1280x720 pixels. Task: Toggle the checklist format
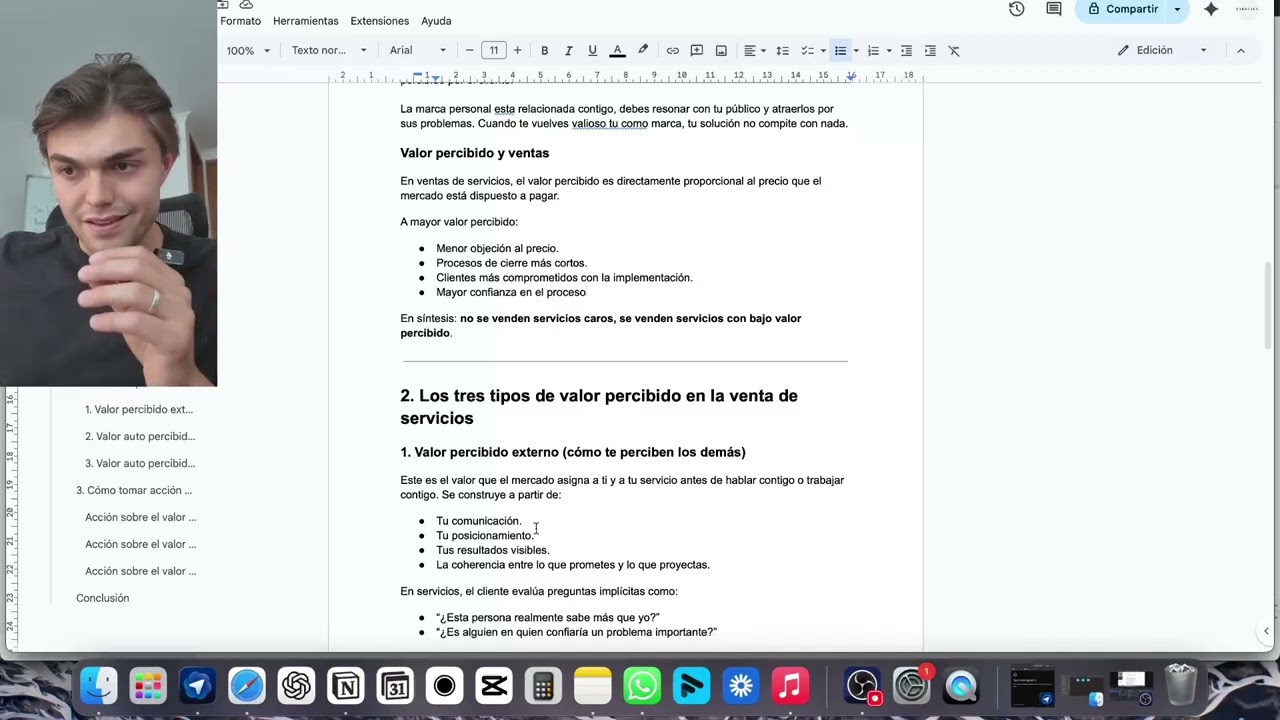click(x=808, y=51)
